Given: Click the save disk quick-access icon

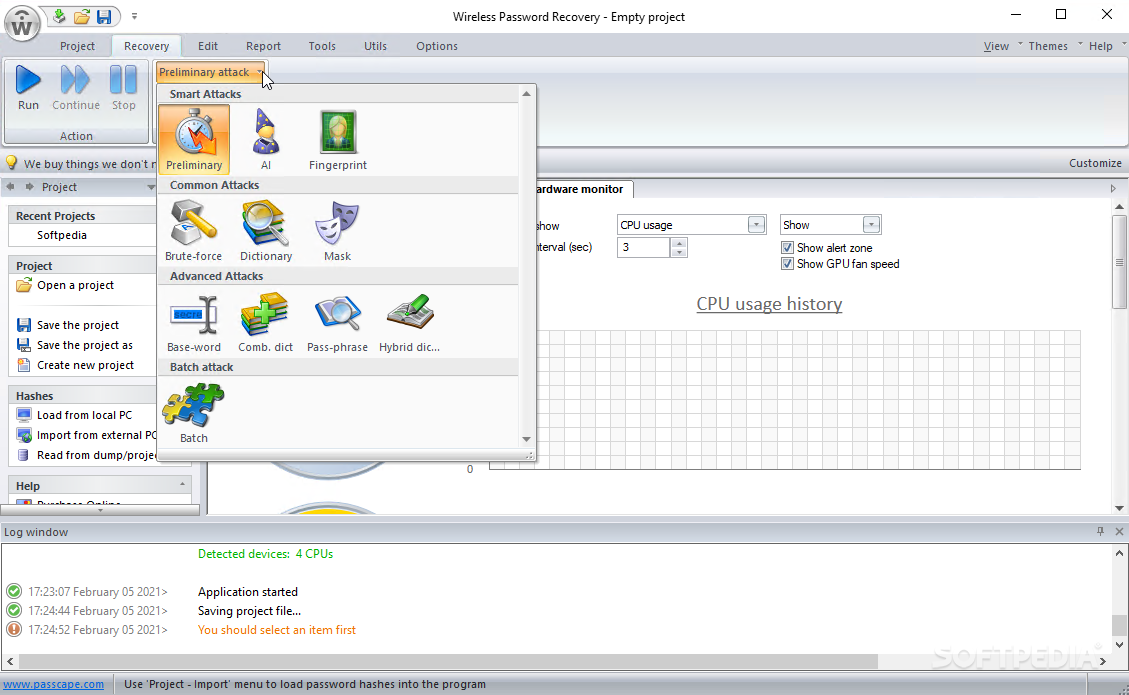Looking at the screenshot, I should coord(104,16).
